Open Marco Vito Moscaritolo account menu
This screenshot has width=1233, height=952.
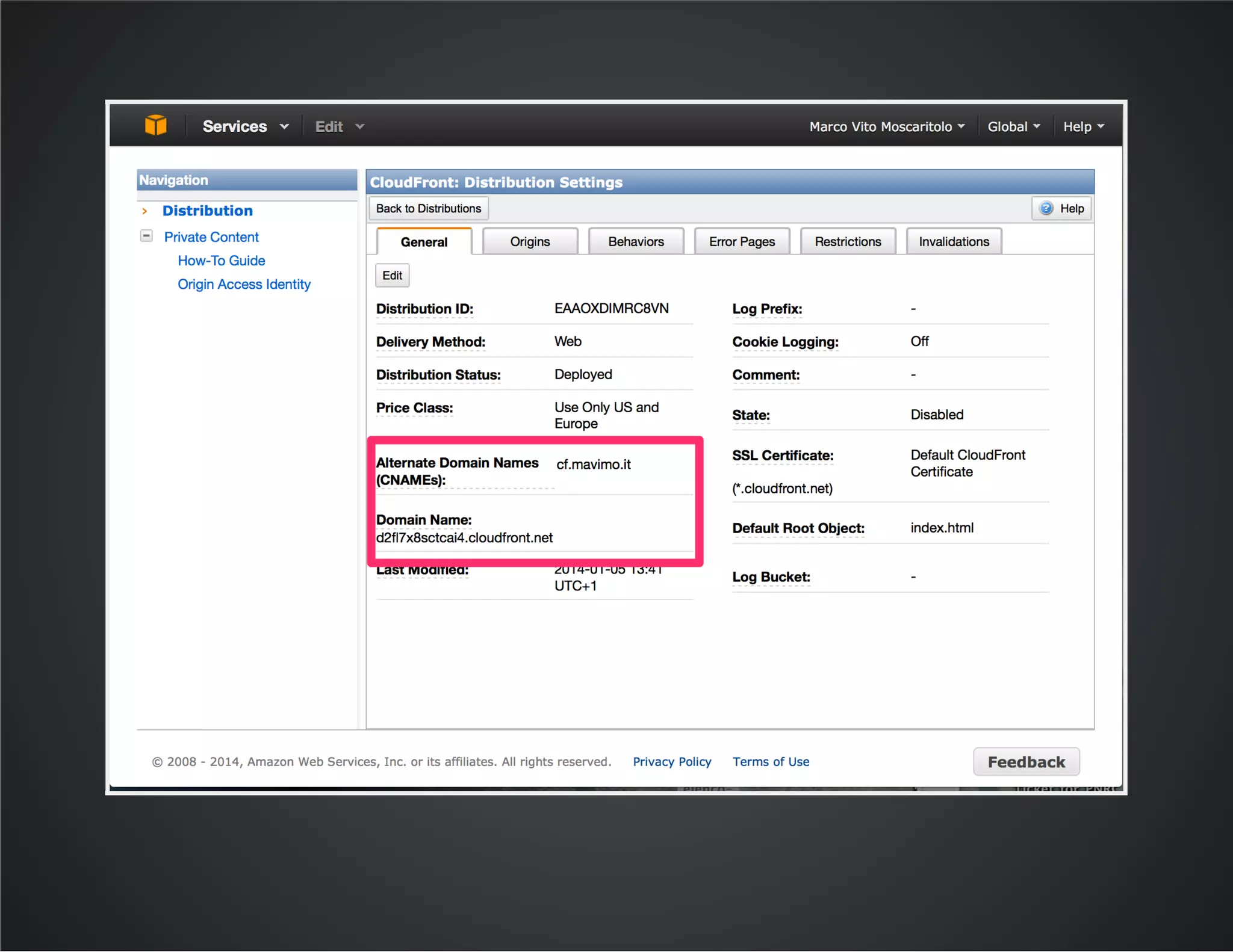click(x=886, y=126)
